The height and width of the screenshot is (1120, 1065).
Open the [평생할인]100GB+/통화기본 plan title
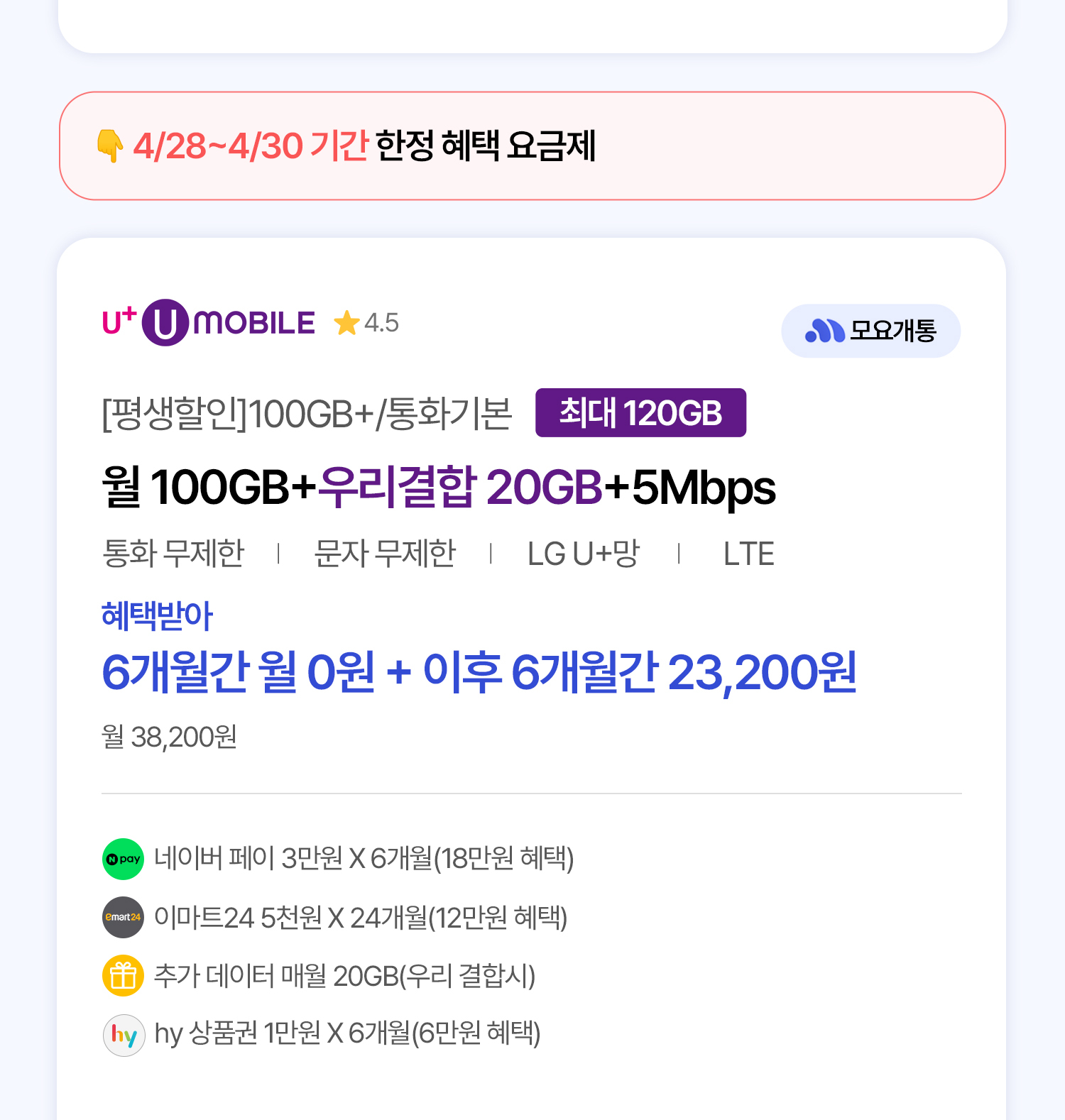pos(307,414)
